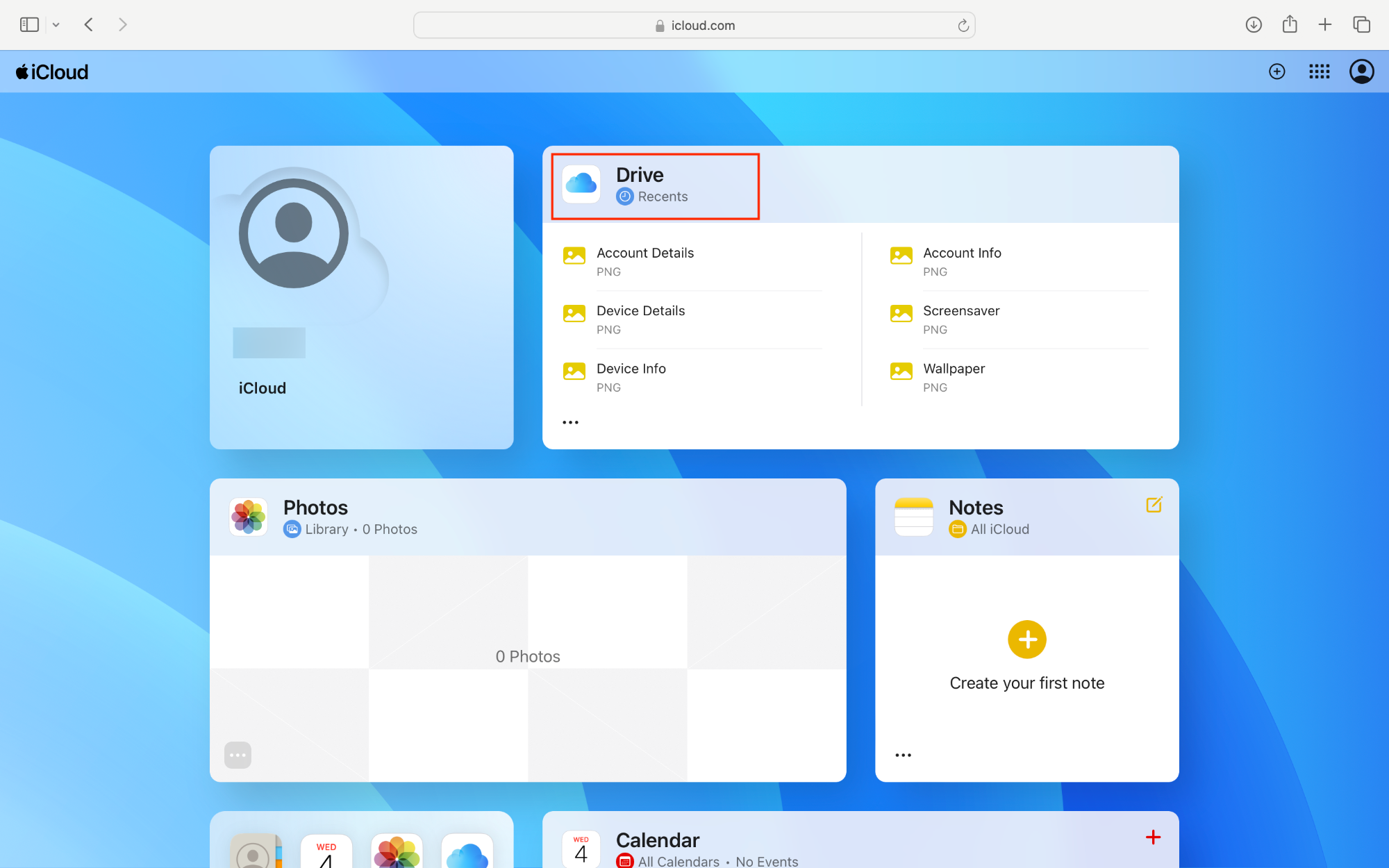
Task: Click the Screensaver image icon
Action: pos(901,313)
